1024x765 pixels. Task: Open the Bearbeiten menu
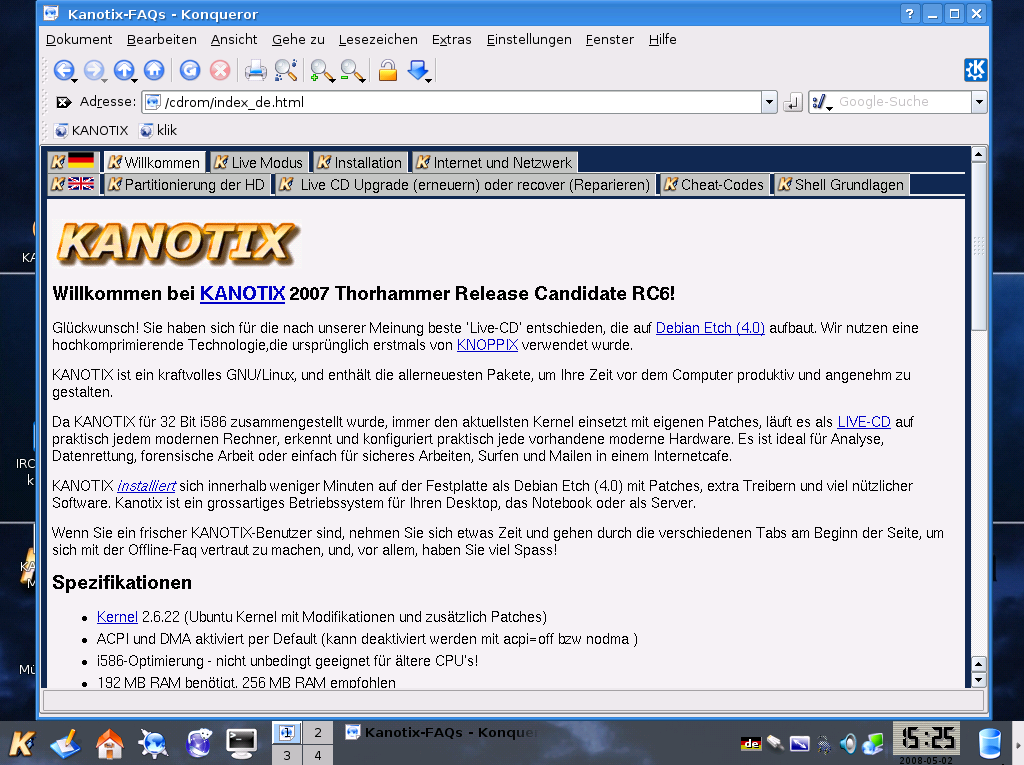tap(161, 39)
